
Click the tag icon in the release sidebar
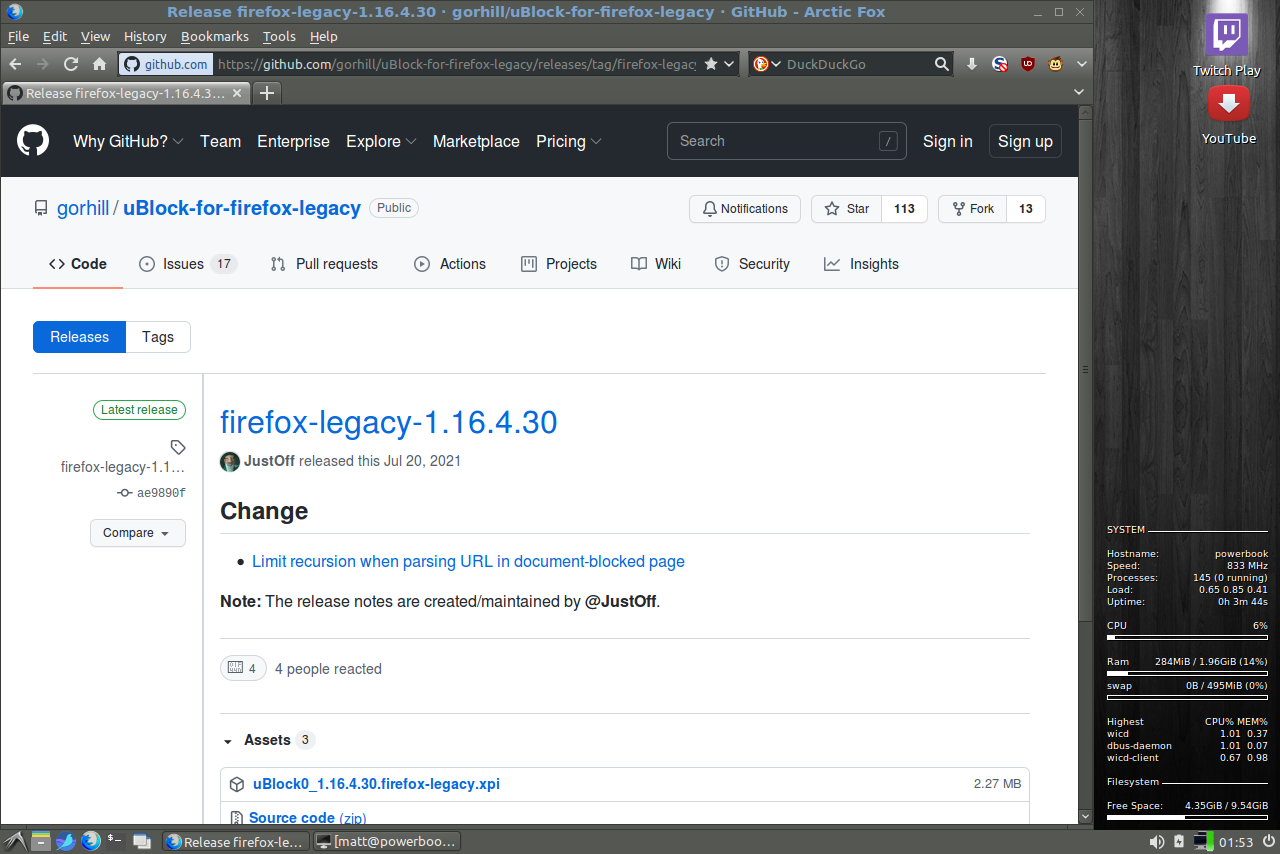pyautogui.click(x=178, y=447)
